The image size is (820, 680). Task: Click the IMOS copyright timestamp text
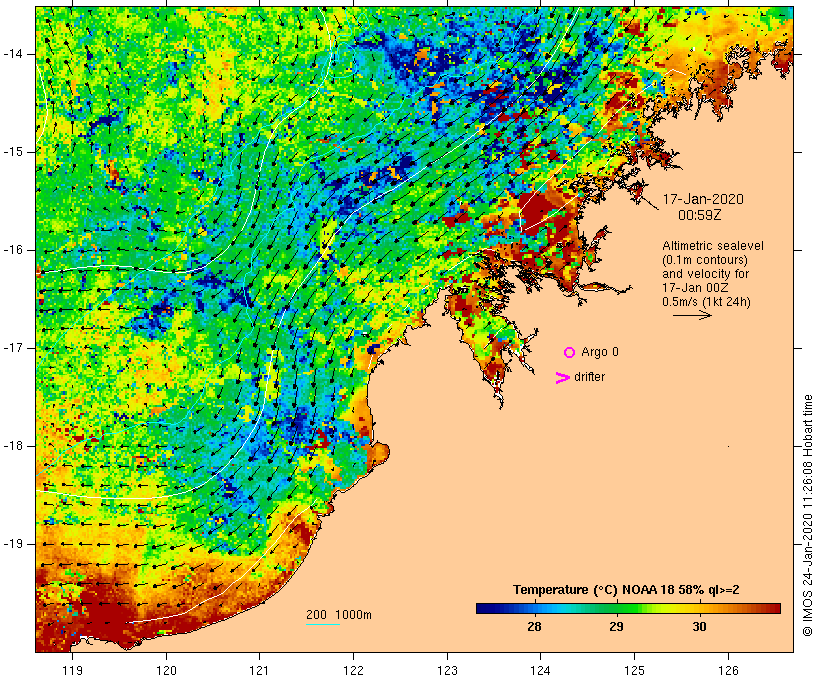(807, 515)
